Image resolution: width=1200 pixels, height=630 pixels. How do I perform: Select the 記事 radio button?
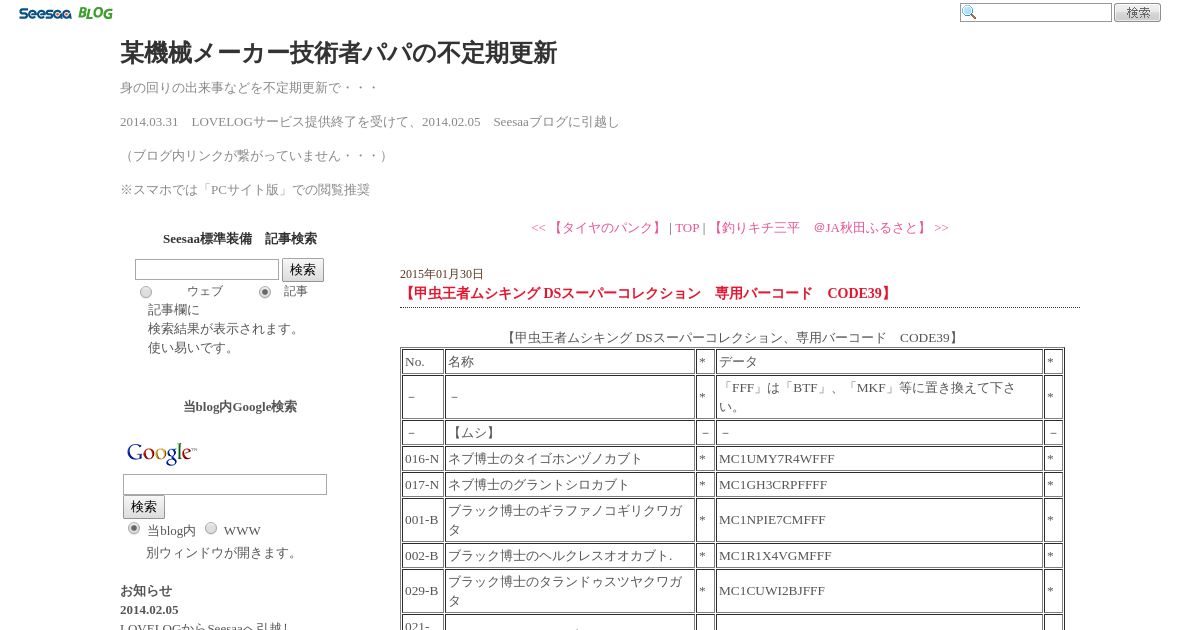265,292
